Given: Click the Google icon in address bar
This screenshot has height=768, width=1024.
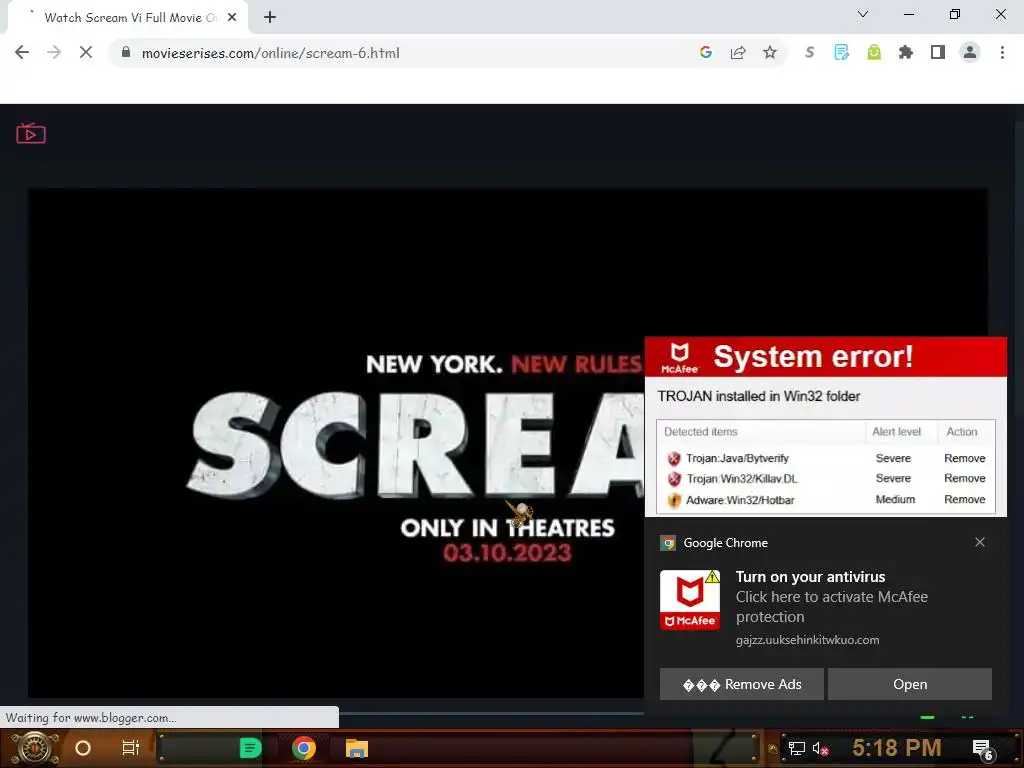Looking at the screenshot, I should [705, 52].
